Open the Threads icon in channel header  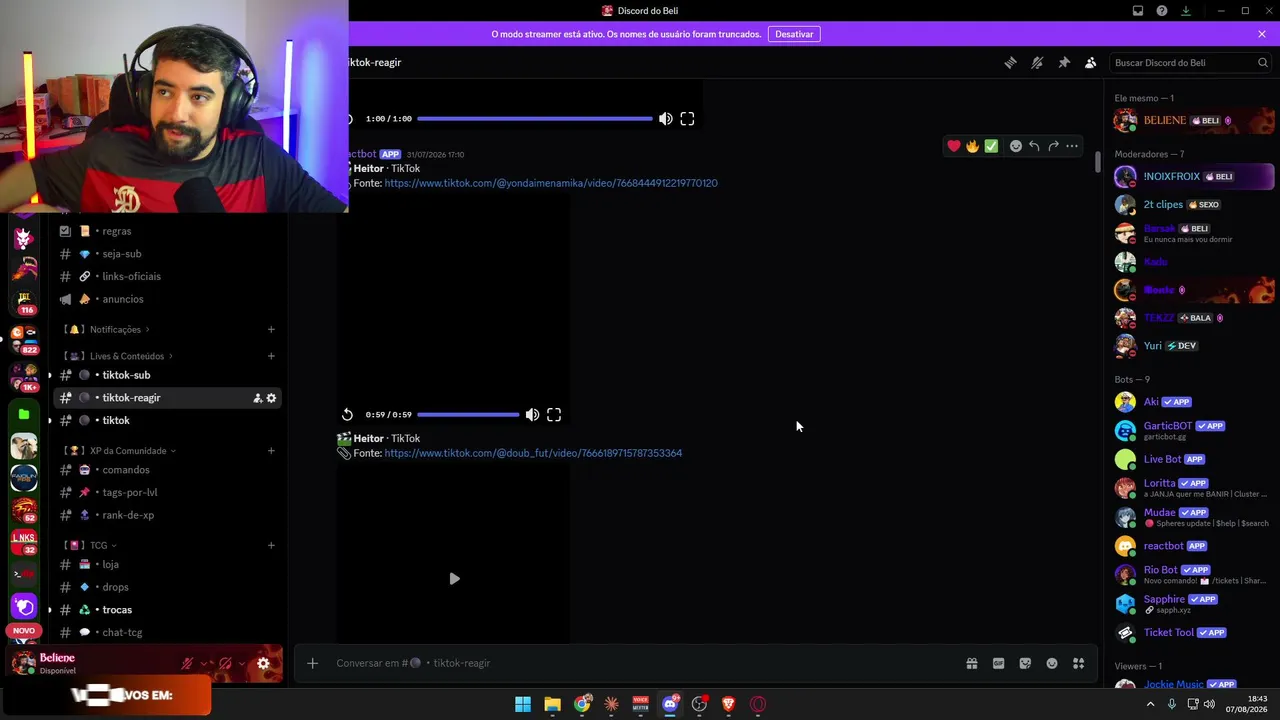[x=1010, y=62]
